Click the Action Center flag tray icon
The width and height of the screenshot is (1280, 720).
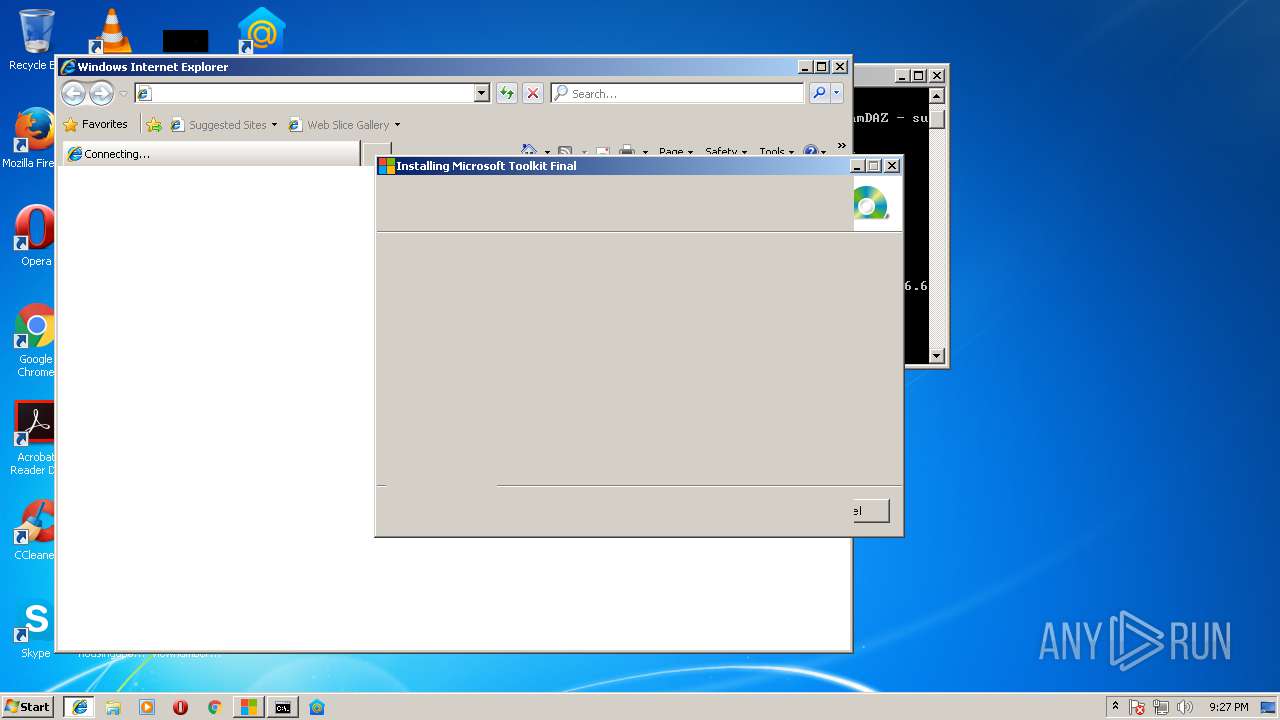[1138, 707]
